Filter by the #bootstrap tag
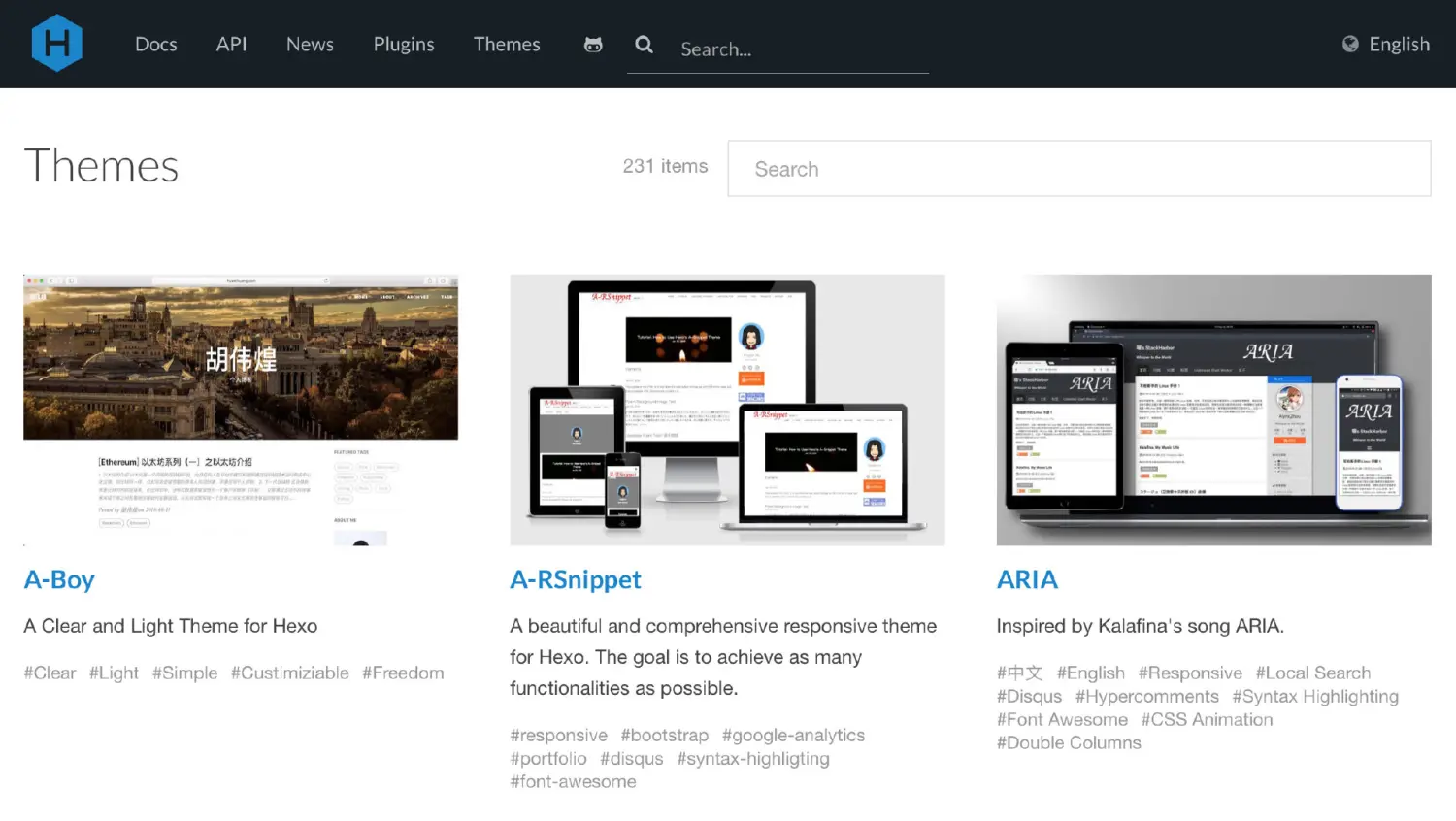Viewport: 1456px width, 821px height. [x=664, y=735]
